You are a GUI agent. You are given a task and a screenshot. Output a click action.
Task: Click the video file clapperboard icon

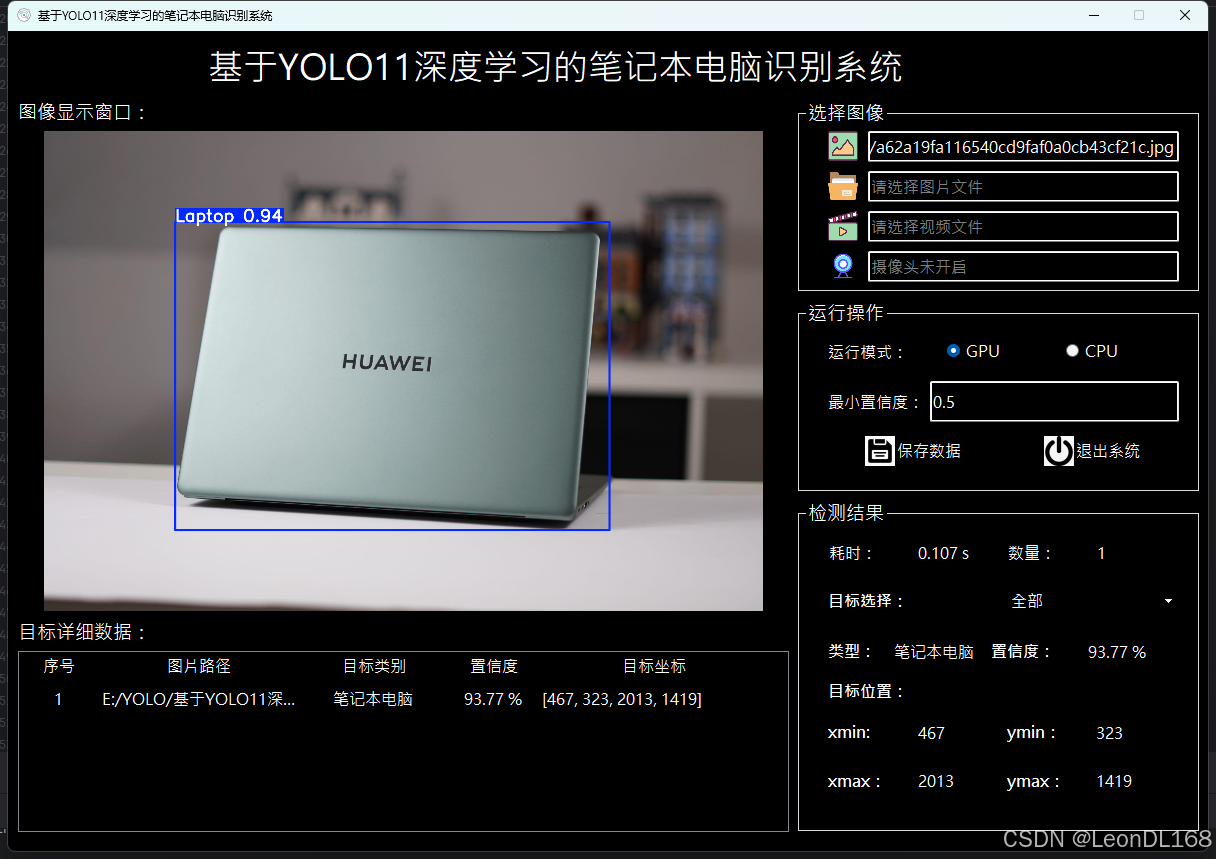[x=843, y=226]
